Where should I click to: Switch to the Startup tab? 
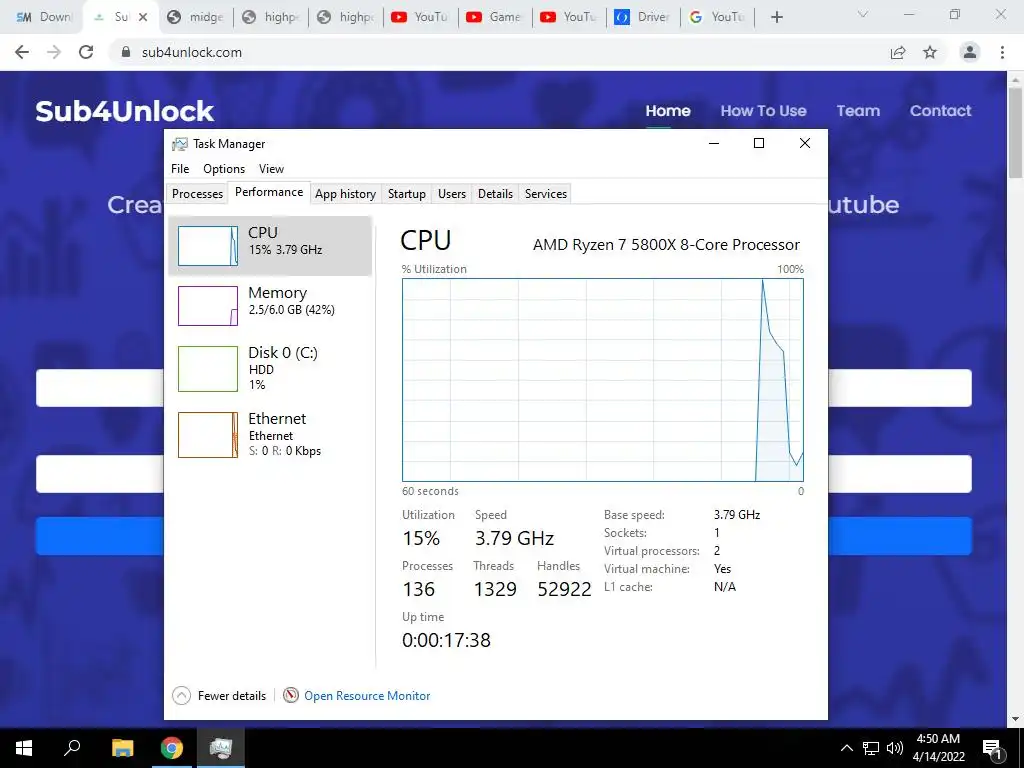pyautogui.click(x=406, y=194)
